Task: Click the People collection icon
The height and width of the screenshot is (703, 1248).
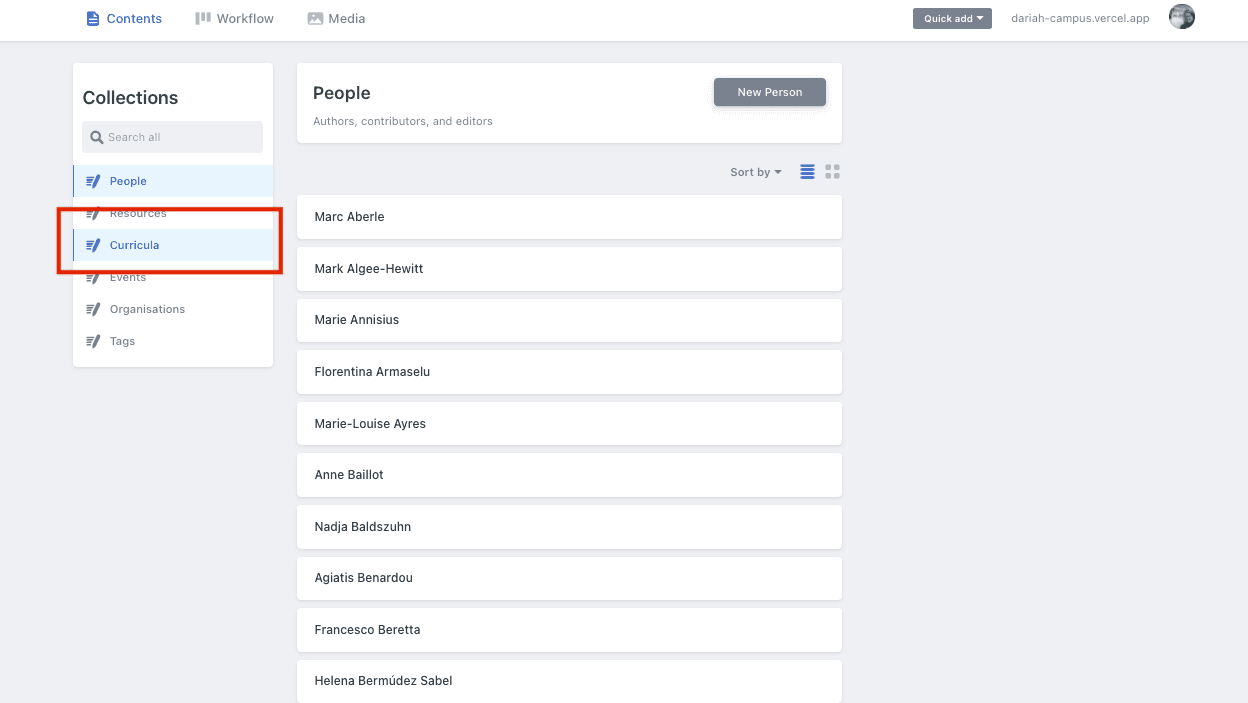Action: click(93, 181)
